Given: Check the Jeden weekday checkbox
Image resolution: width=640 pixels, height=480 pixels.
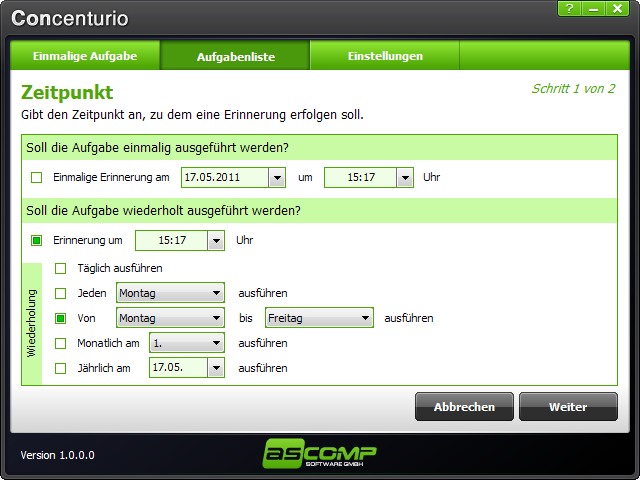Looking at the screenshot, I should [60, 293].
